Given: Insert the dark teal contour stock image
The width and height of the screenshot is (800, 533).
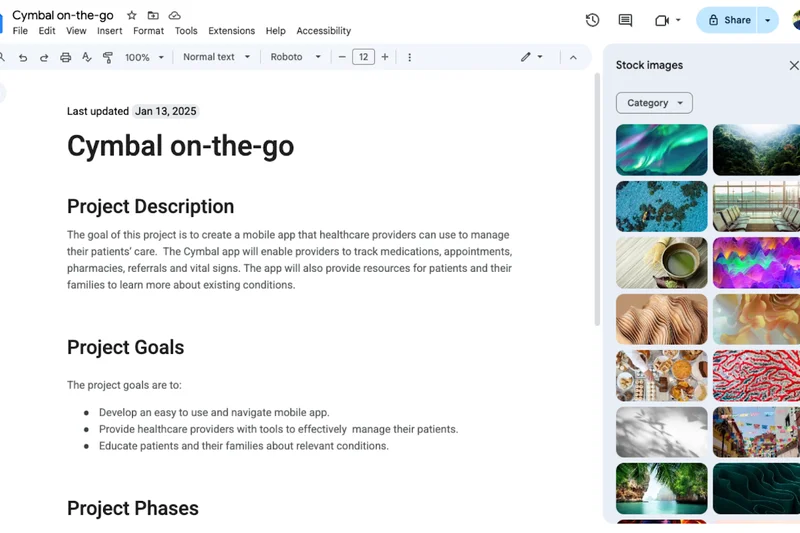Looking at the screenshot, I should tap(756, 489).
